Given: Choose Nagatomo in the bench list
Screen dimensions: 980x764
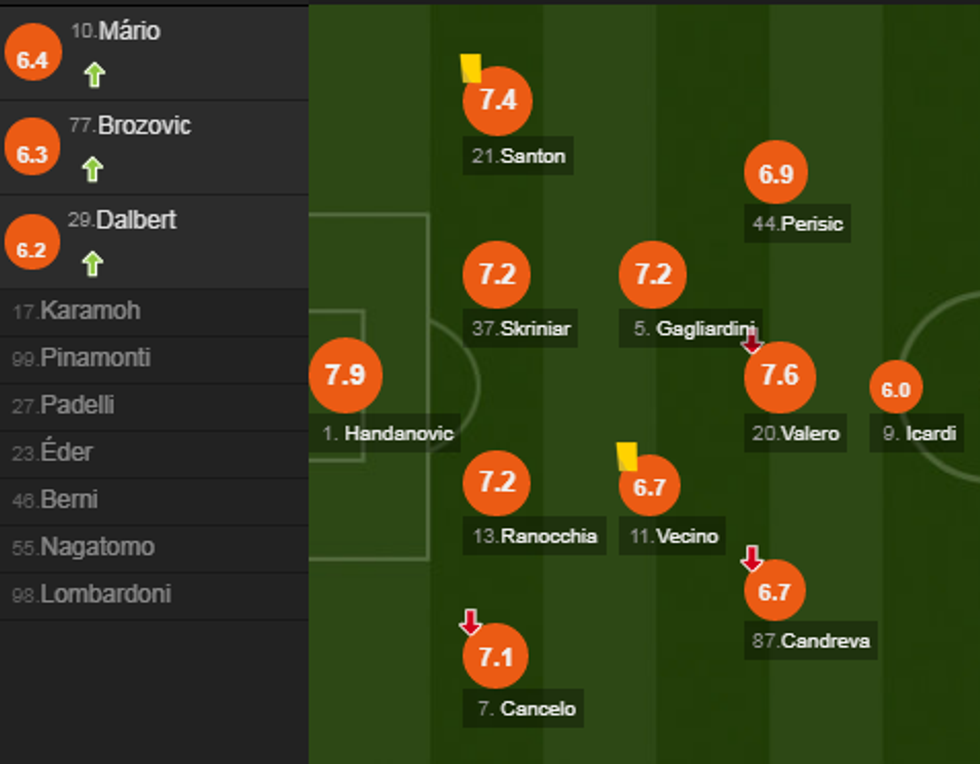Looking at the screenshot, I should tap(84, 547).
